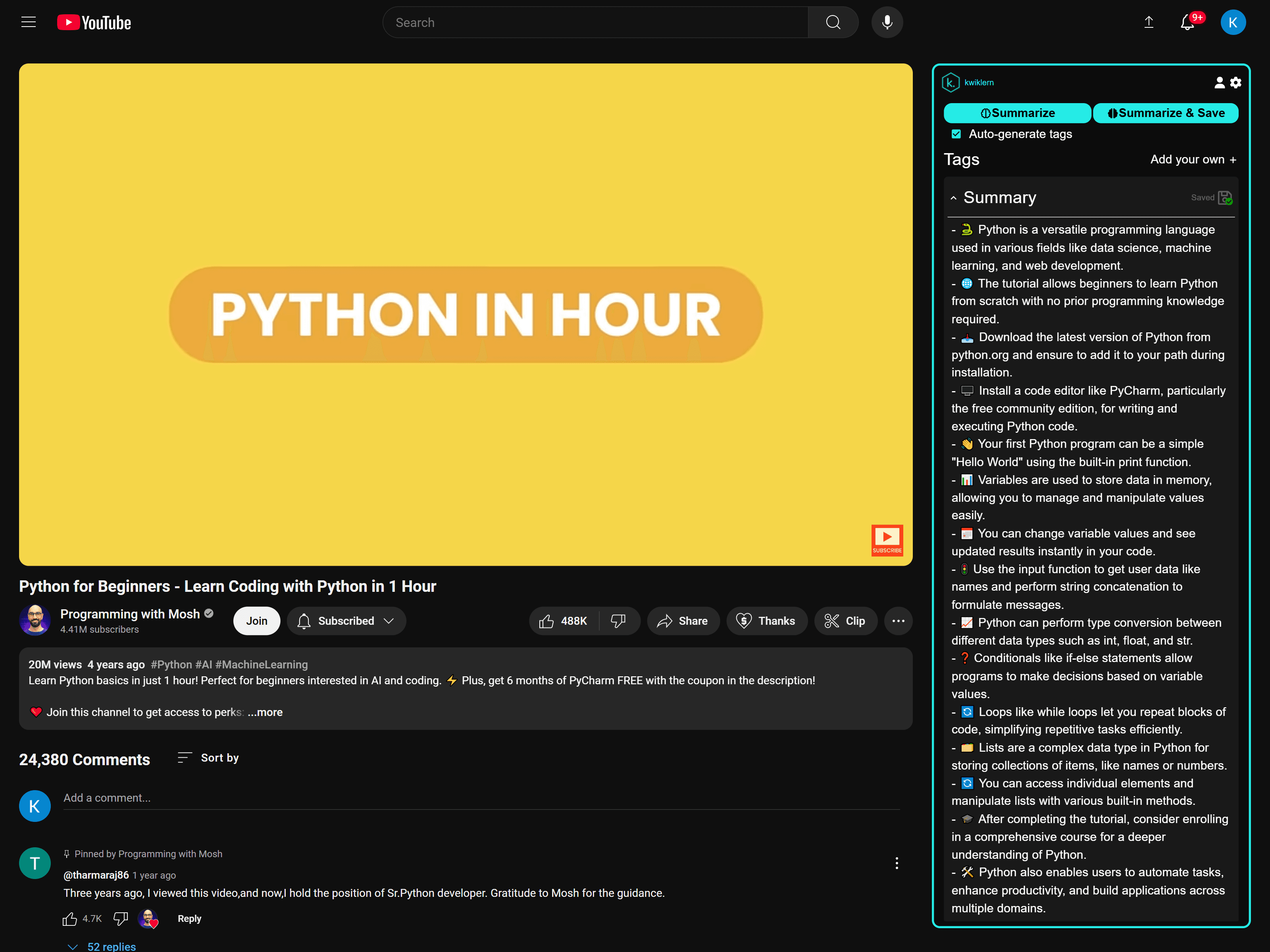Screen dimensions: 1270x952
Task: Click the kwiklern logo icon
Action: (950, 83)
